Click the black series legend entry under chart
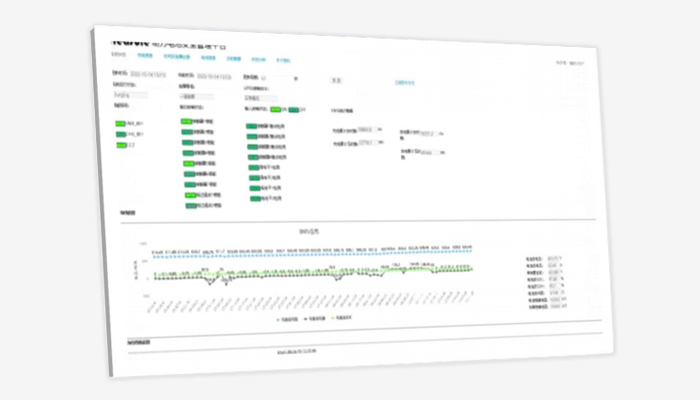700x400 pixels. tap(314, 319)
